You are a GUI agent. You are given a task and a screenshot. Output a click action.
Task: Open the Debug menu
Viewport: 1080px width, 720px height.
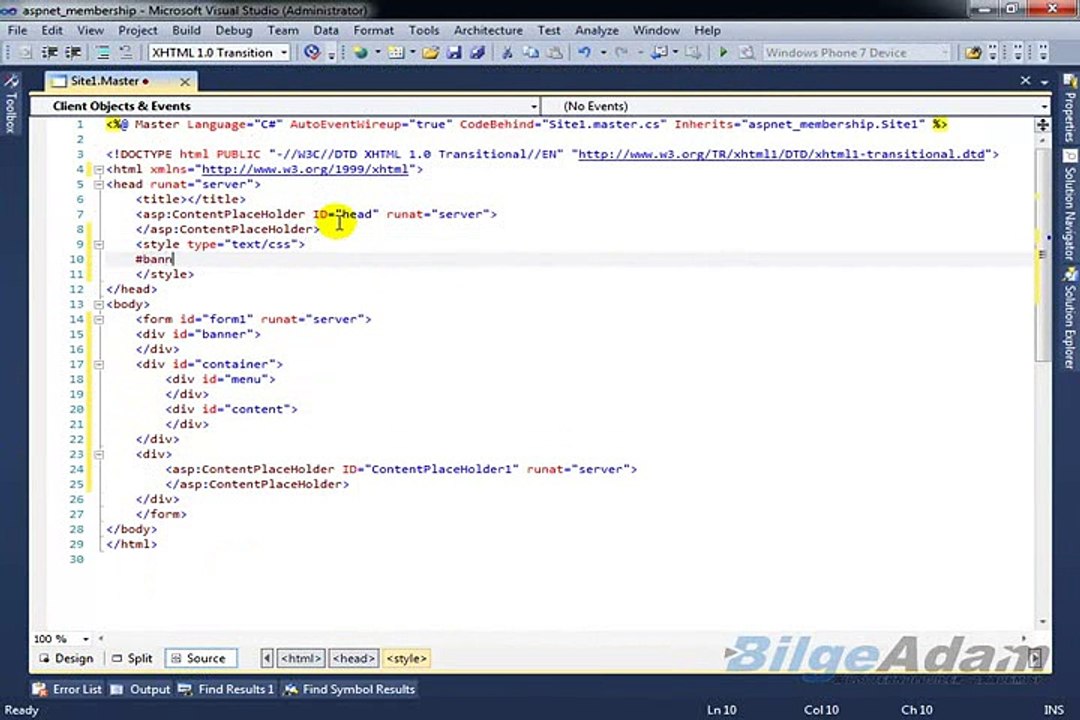tap(233, 30)
